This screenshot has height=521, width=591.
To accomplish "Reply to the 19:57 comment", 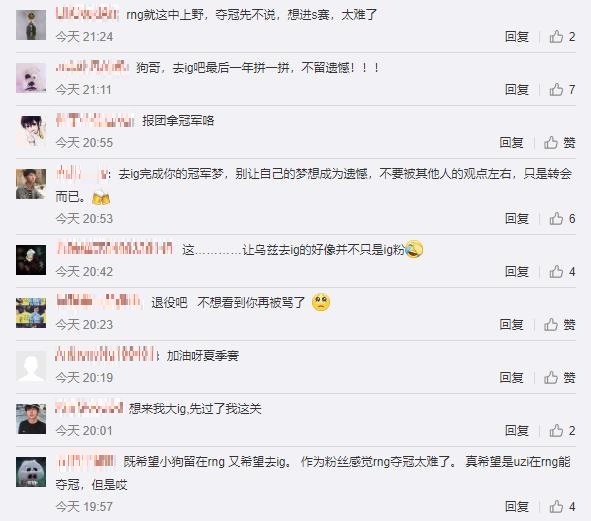I will pos(517,506).
